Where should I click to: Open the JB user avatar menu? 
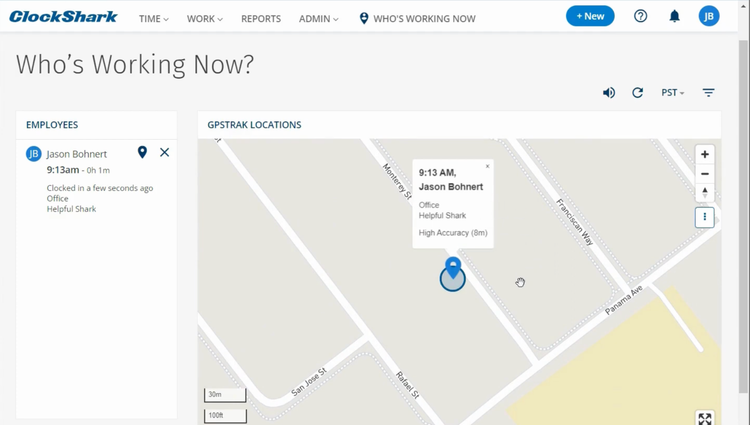pyautogui.click(x=709, y=16)
